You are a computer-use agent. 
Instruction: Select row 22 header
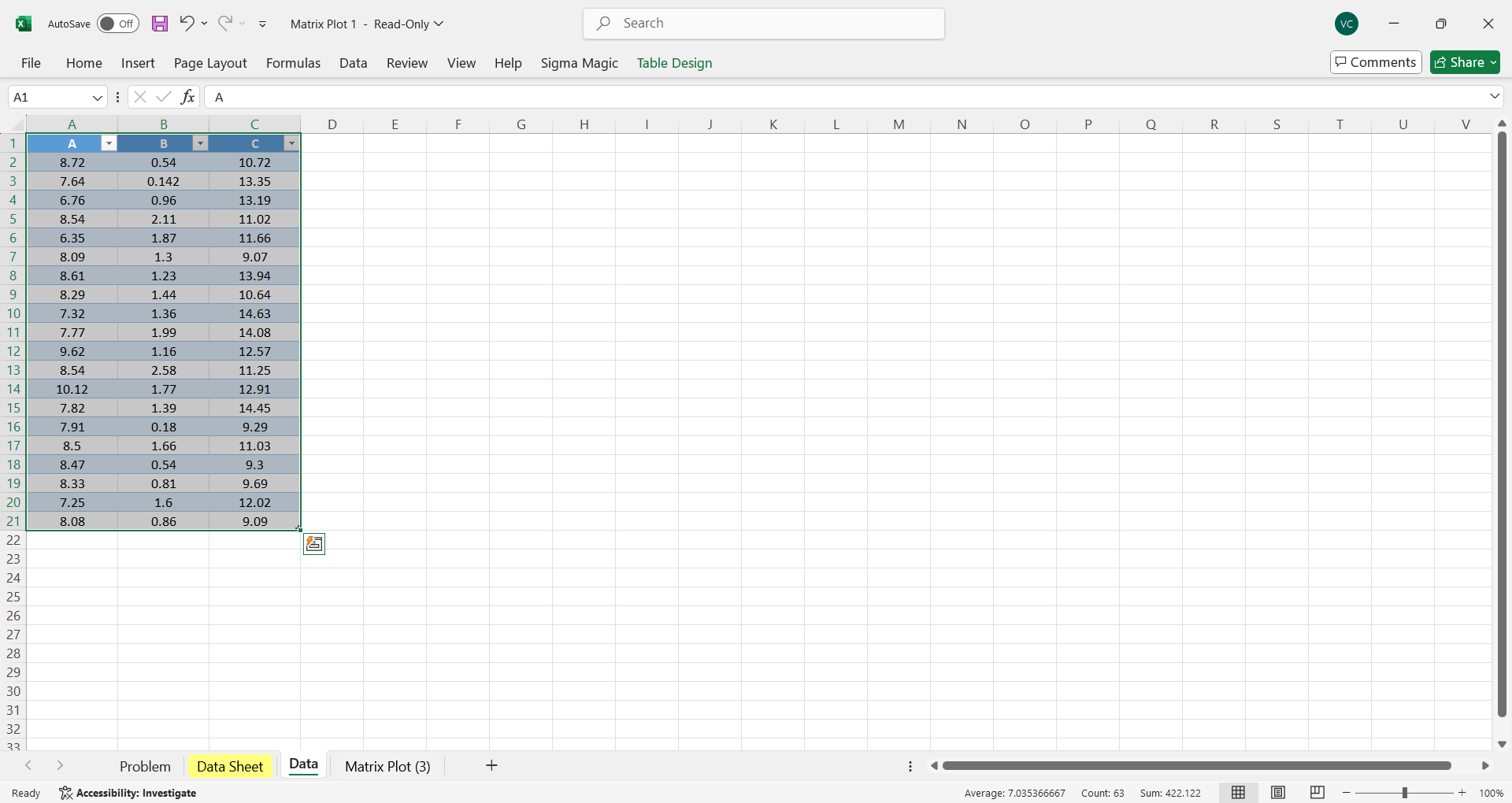click(13, 540)
